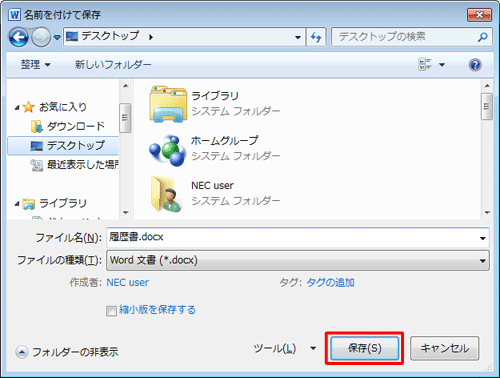Click file list scroll up arrow
The image size is (500, 378).
[x=487, y=86]
